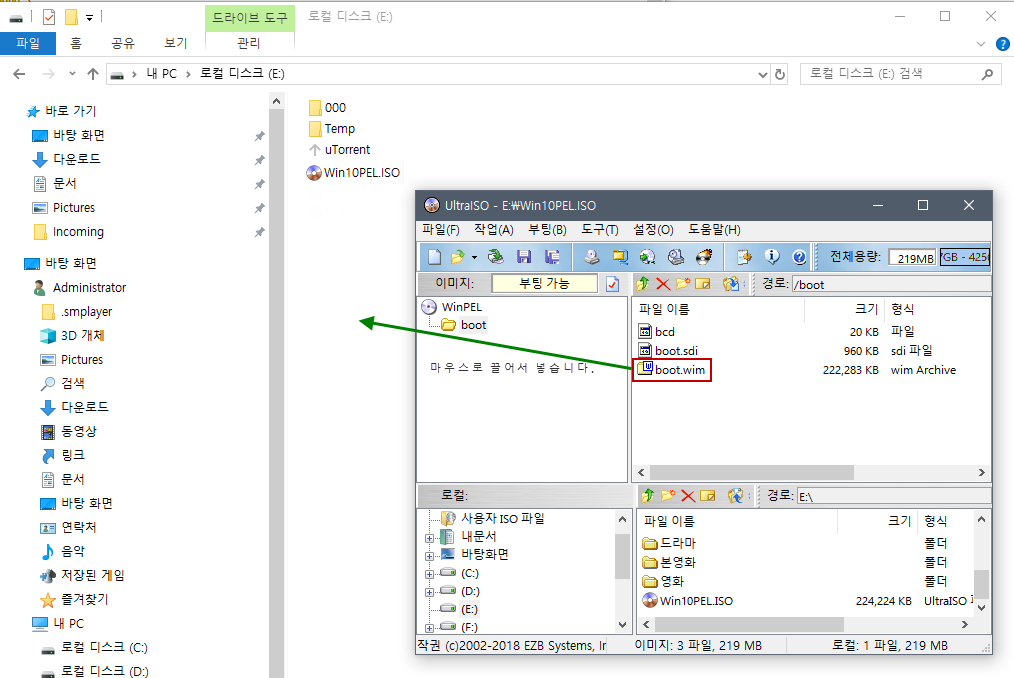The height and width of the screenshot is (678, 1014).
Task: Click the 파일 tab in Explorer ribbon
Action: [28, 43]
